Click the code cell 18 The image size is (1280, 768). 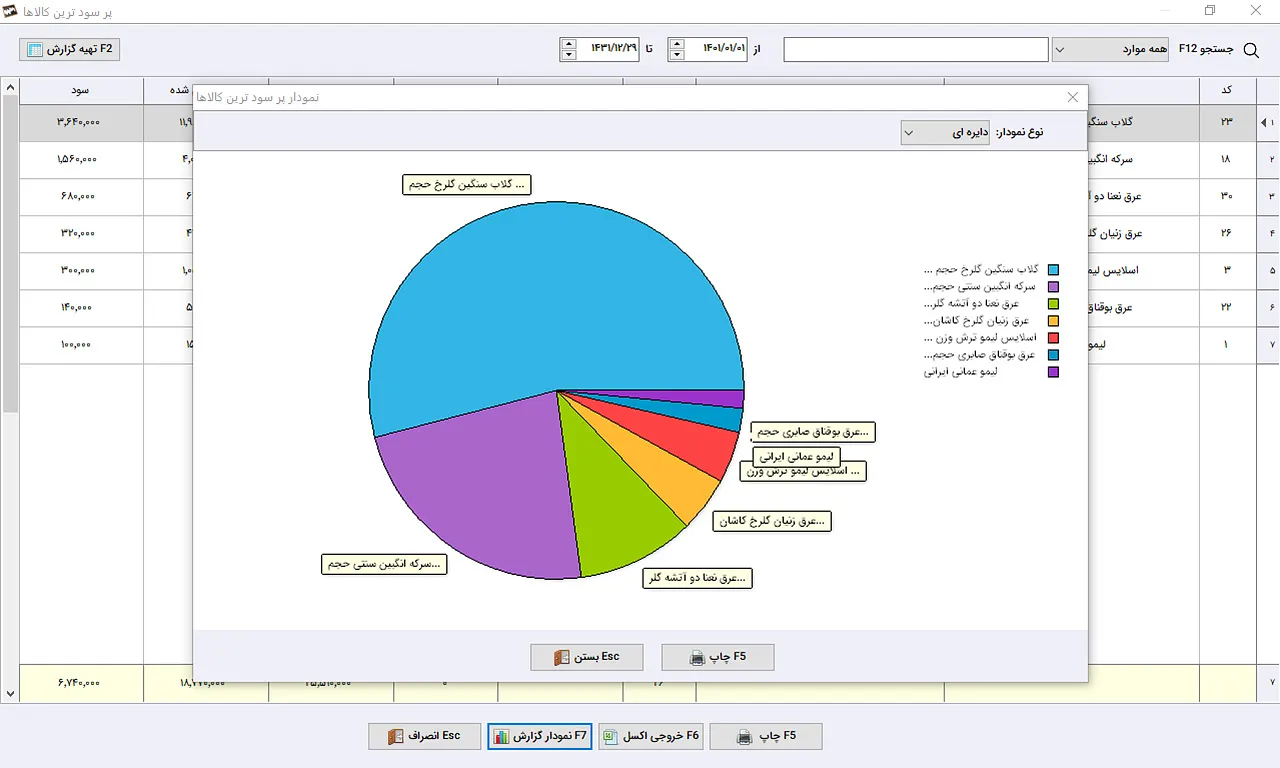tap(1227, 159)
